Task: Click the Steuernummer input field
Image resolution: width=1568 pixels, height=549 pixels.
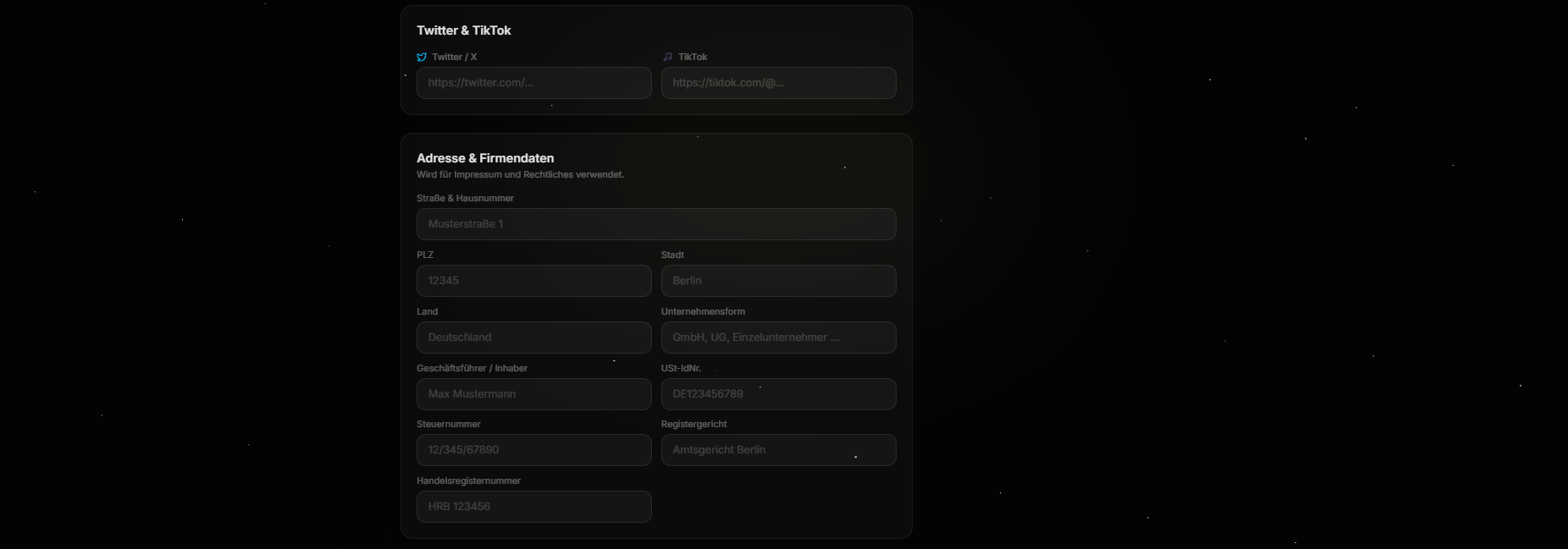Action: coord(534,450)
